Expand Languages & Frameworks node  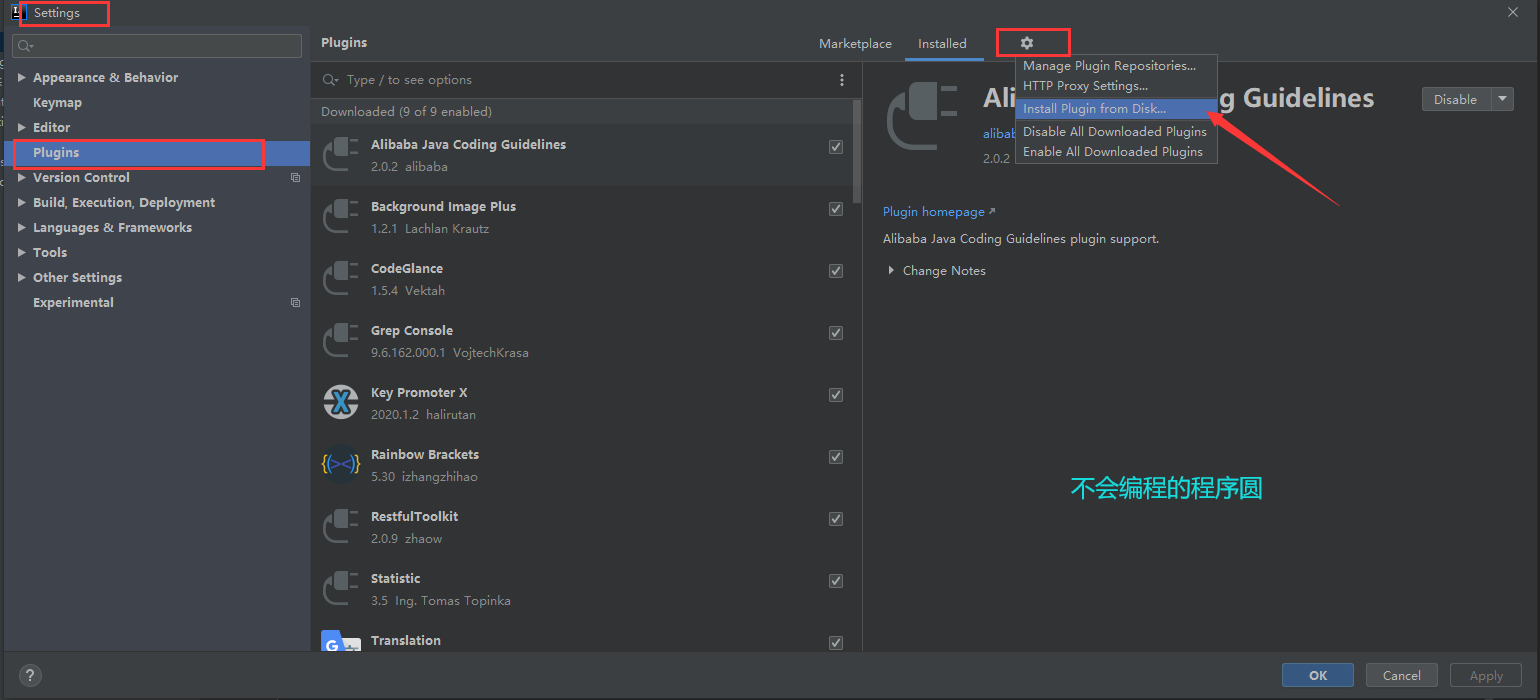[22, 228]
